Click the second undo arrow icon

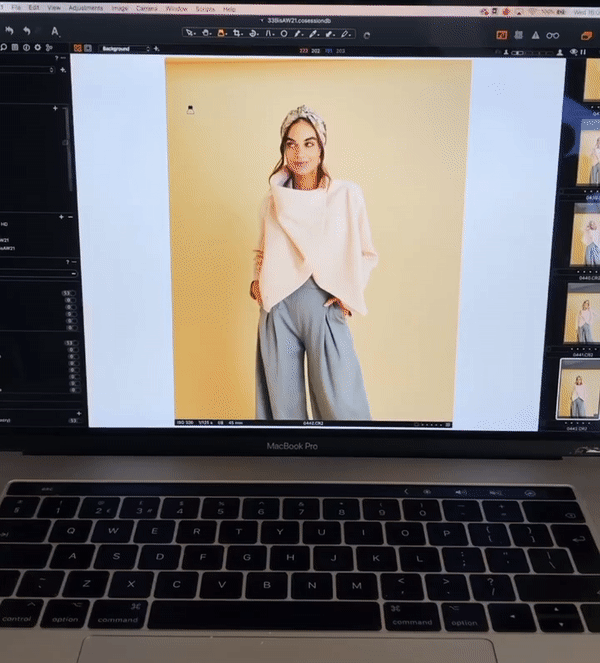click(x=27, y=30)
